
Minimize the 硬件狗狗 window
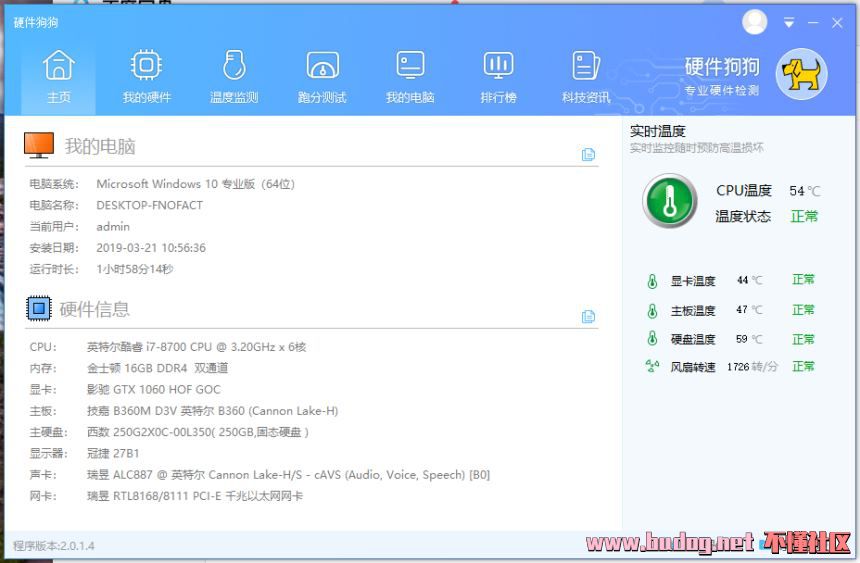tap(813, 22)
